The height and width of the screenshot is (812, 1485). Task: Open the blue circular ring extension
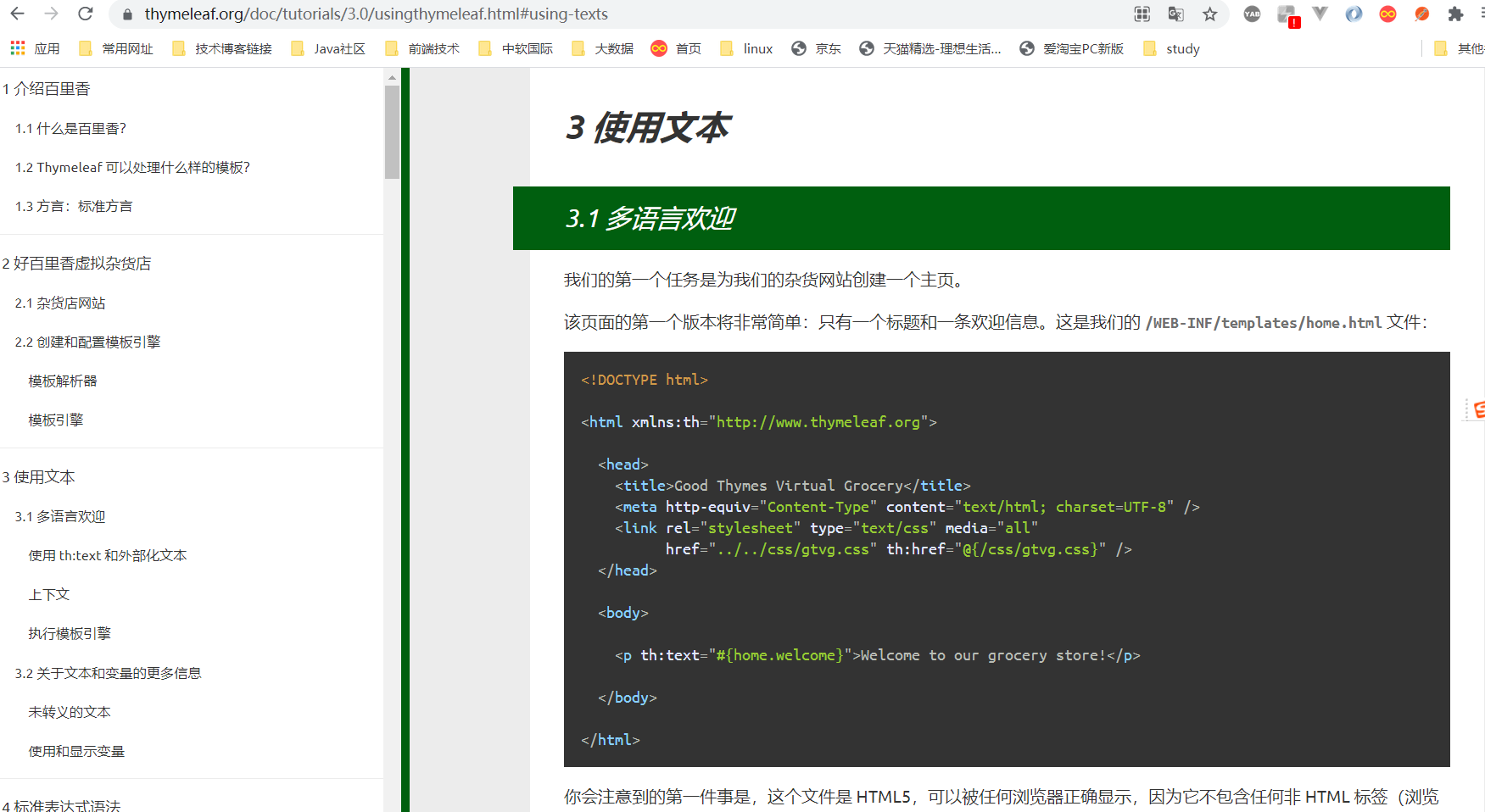click(x=1354, y=14)
